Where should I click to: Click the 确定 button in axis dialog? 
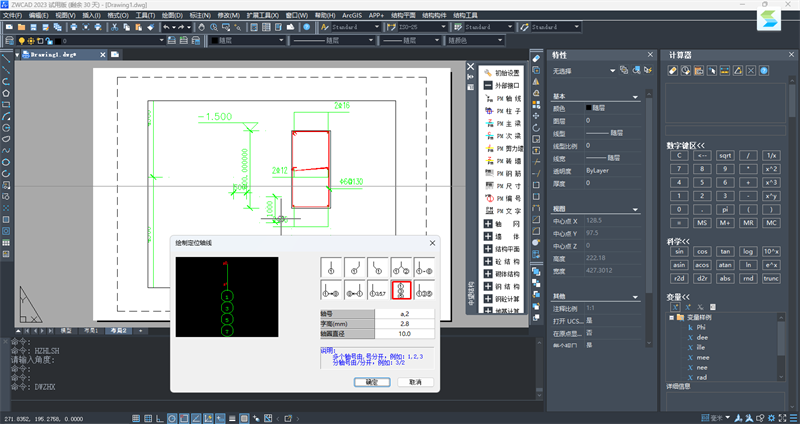(x=372, y=382)
